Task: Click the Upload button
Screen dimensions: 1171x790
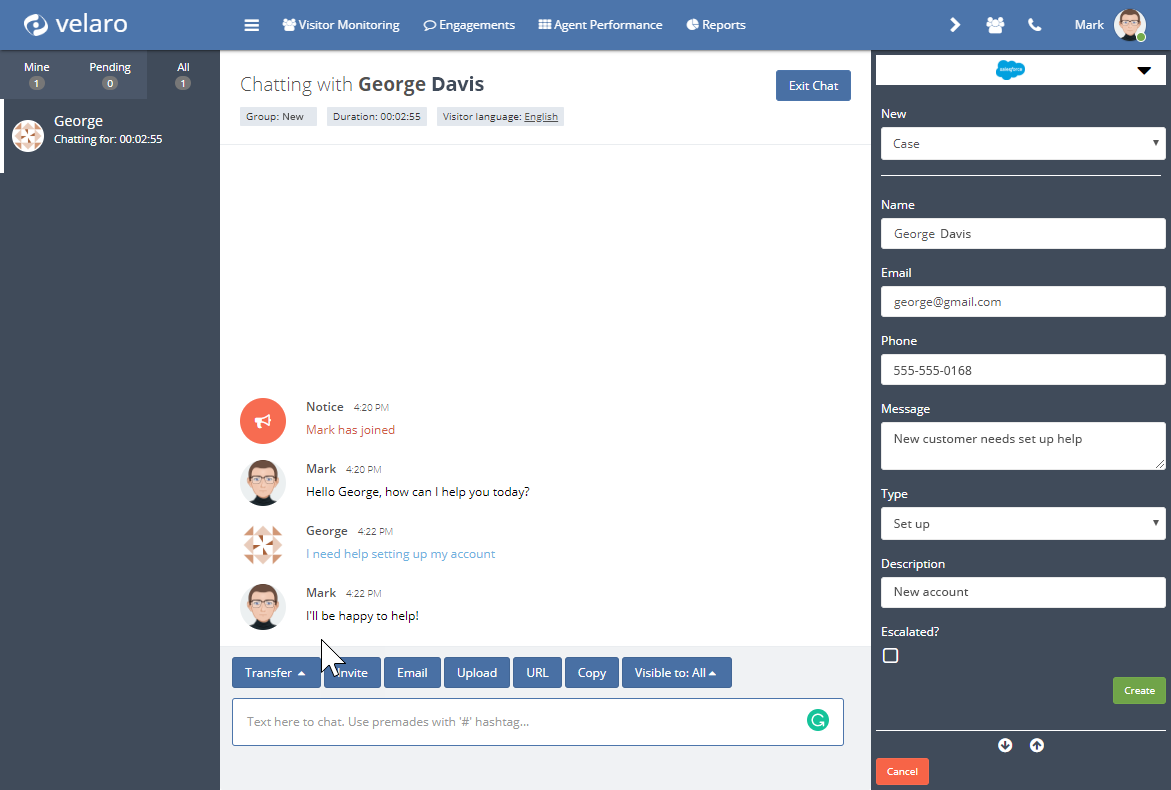Action: point(477,673)
